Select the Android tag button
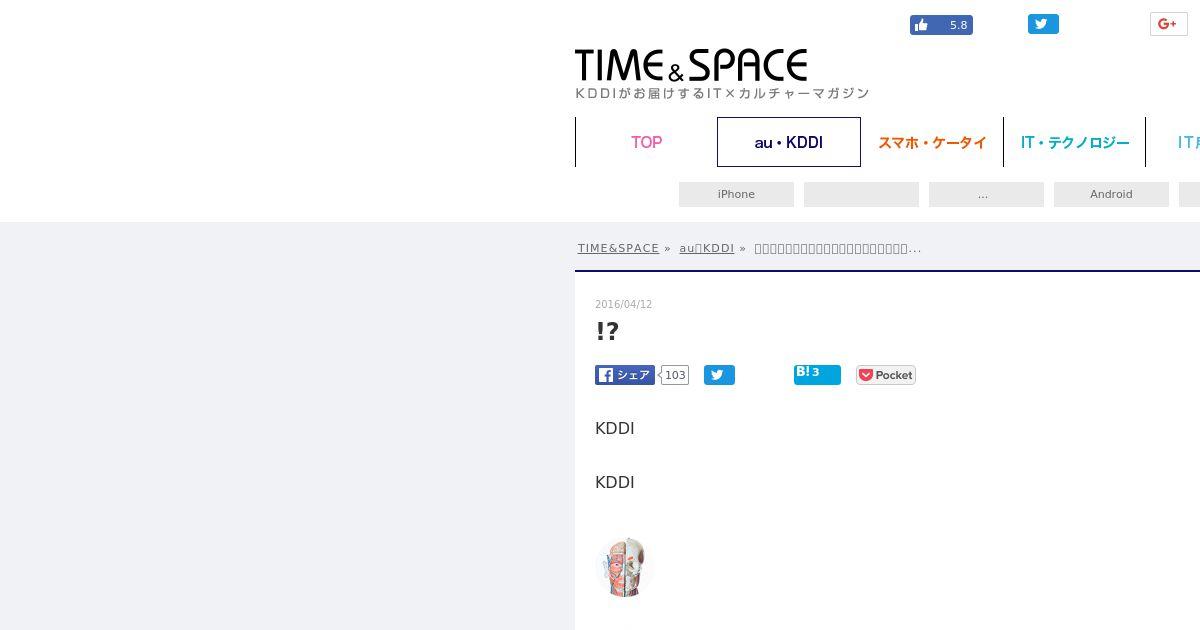The height and width of the screenshot is (630, 1200). point(1111,194)
